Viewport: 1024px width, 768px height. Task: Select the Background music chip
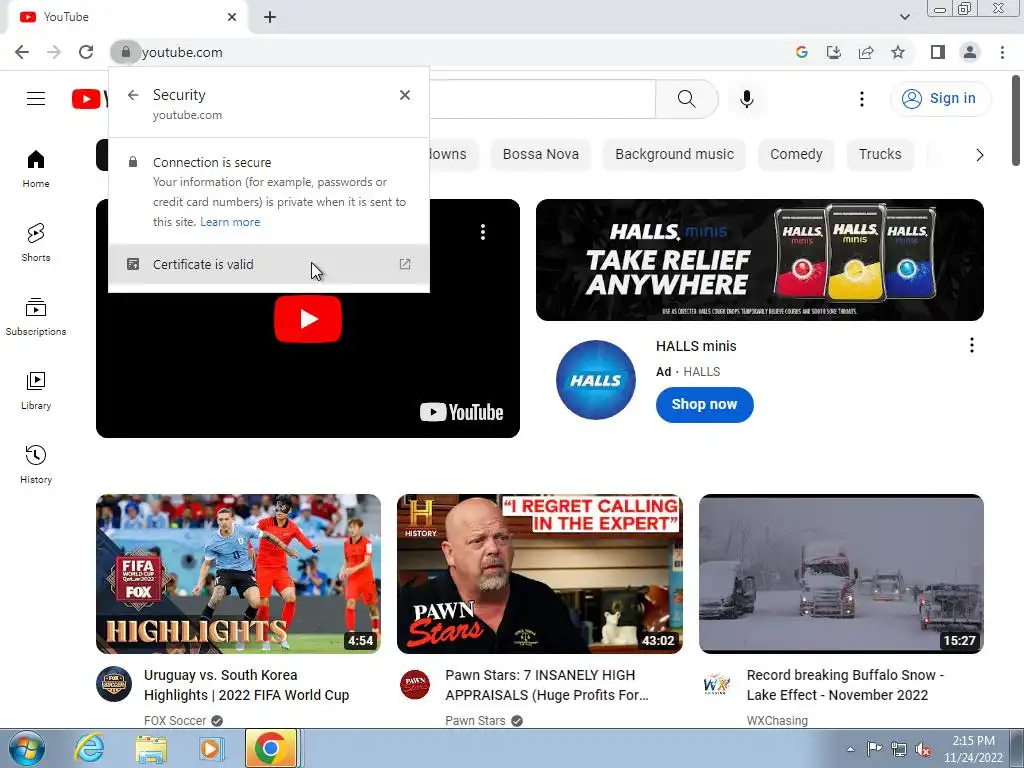click(675, 155)
